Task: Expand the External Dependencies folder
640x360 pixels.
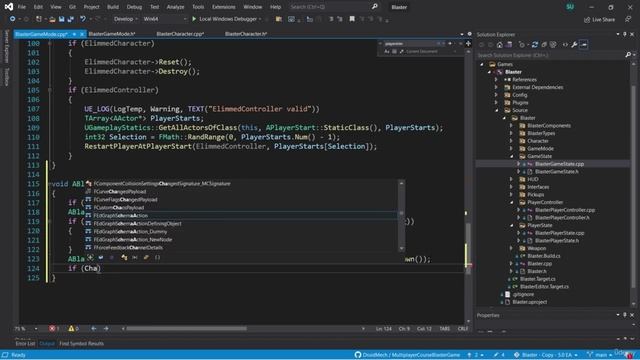Action: tap(496, 87)
